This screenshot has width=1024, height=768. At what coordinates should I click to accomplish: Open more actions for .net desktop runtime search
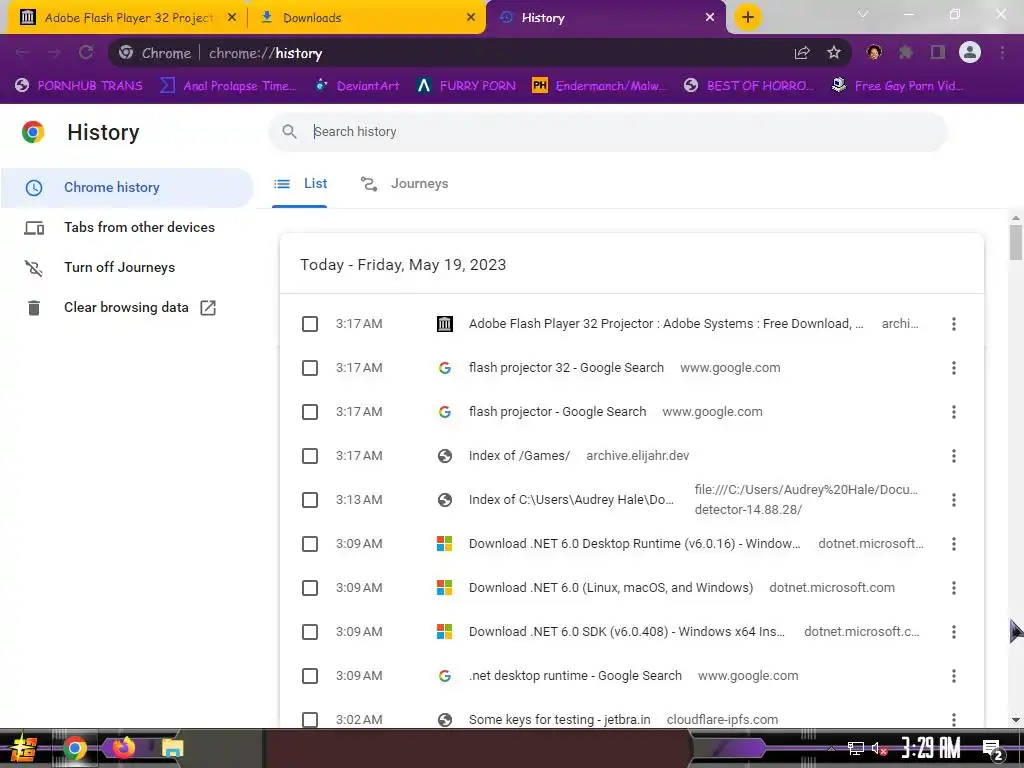coord(953,676)
